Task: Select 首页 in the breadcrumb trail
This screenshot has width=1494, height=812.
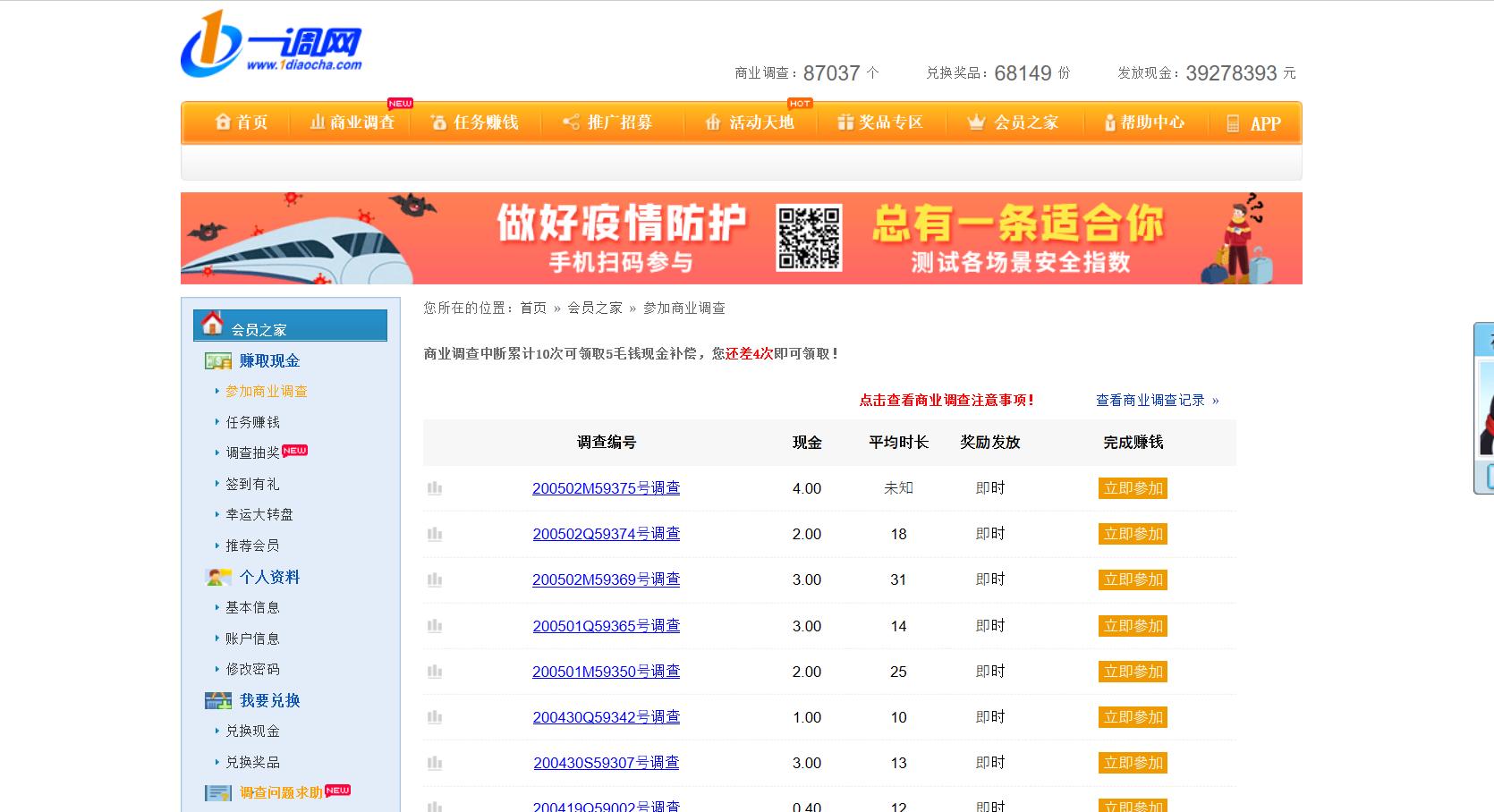Action: tap(534, 308)
